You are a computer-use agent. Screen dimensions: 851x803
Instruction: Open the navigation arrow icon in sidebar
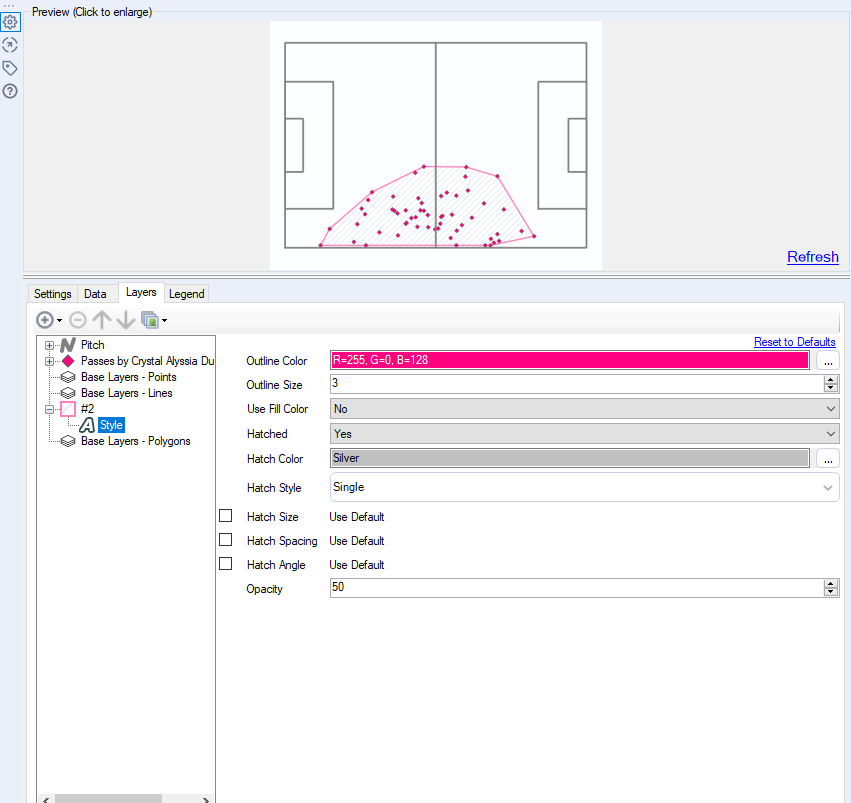point(10,45)
